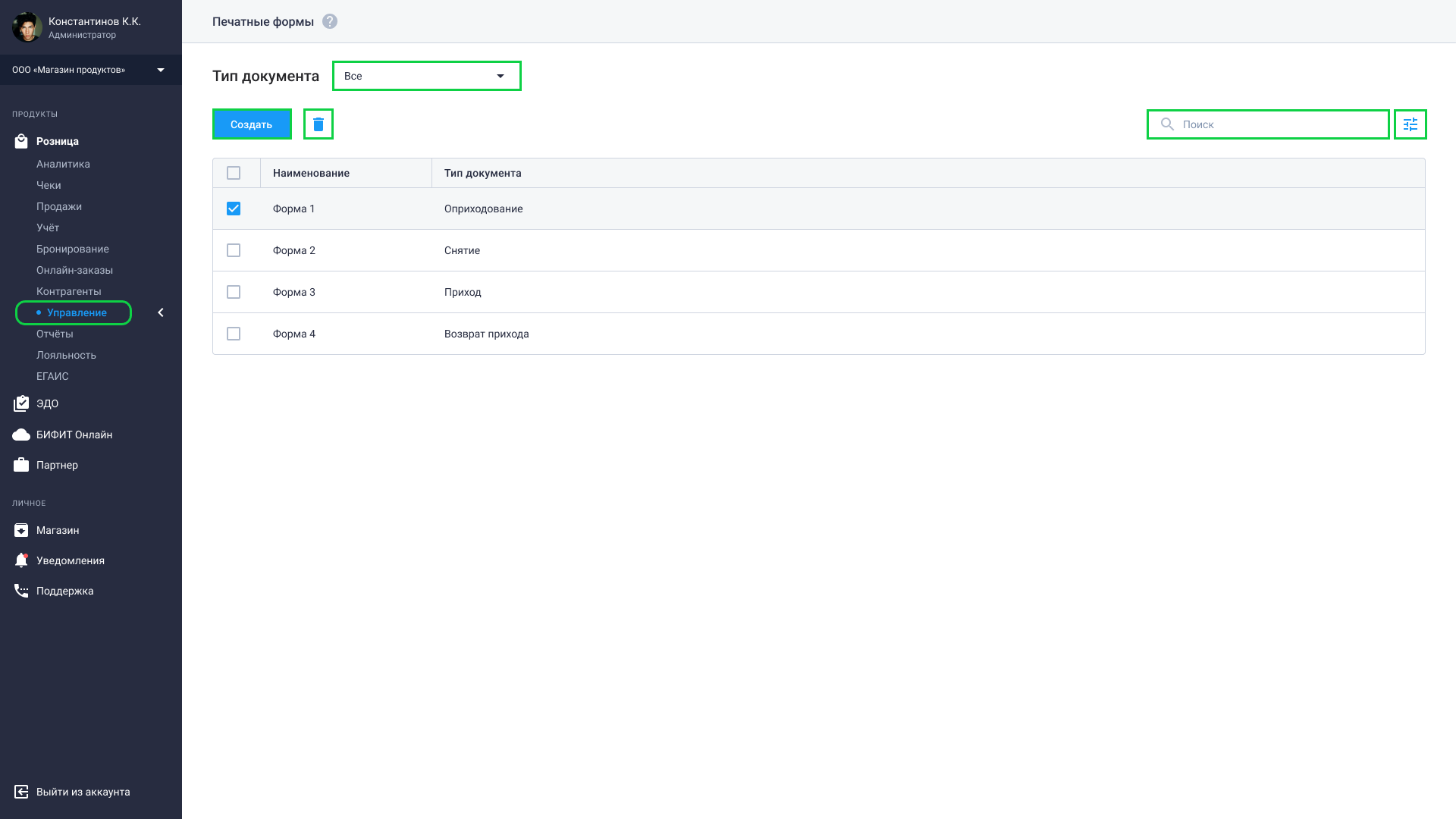Open the Отчёты menu item
This screenshot has width=1456, height=819.
[x=55, y=334]
